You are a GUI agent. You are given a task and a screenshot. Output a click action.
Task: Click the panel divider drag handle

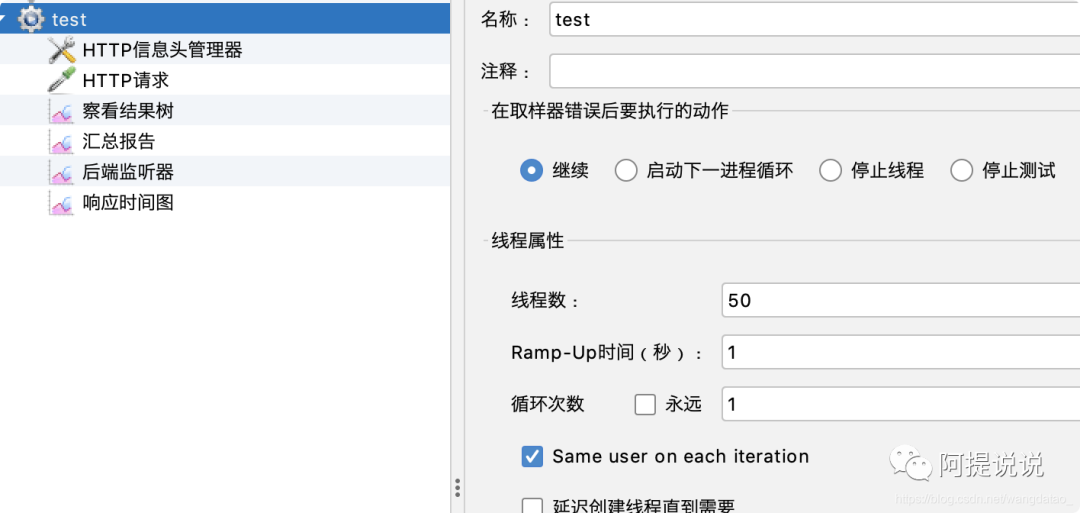[x=457, y=487]
